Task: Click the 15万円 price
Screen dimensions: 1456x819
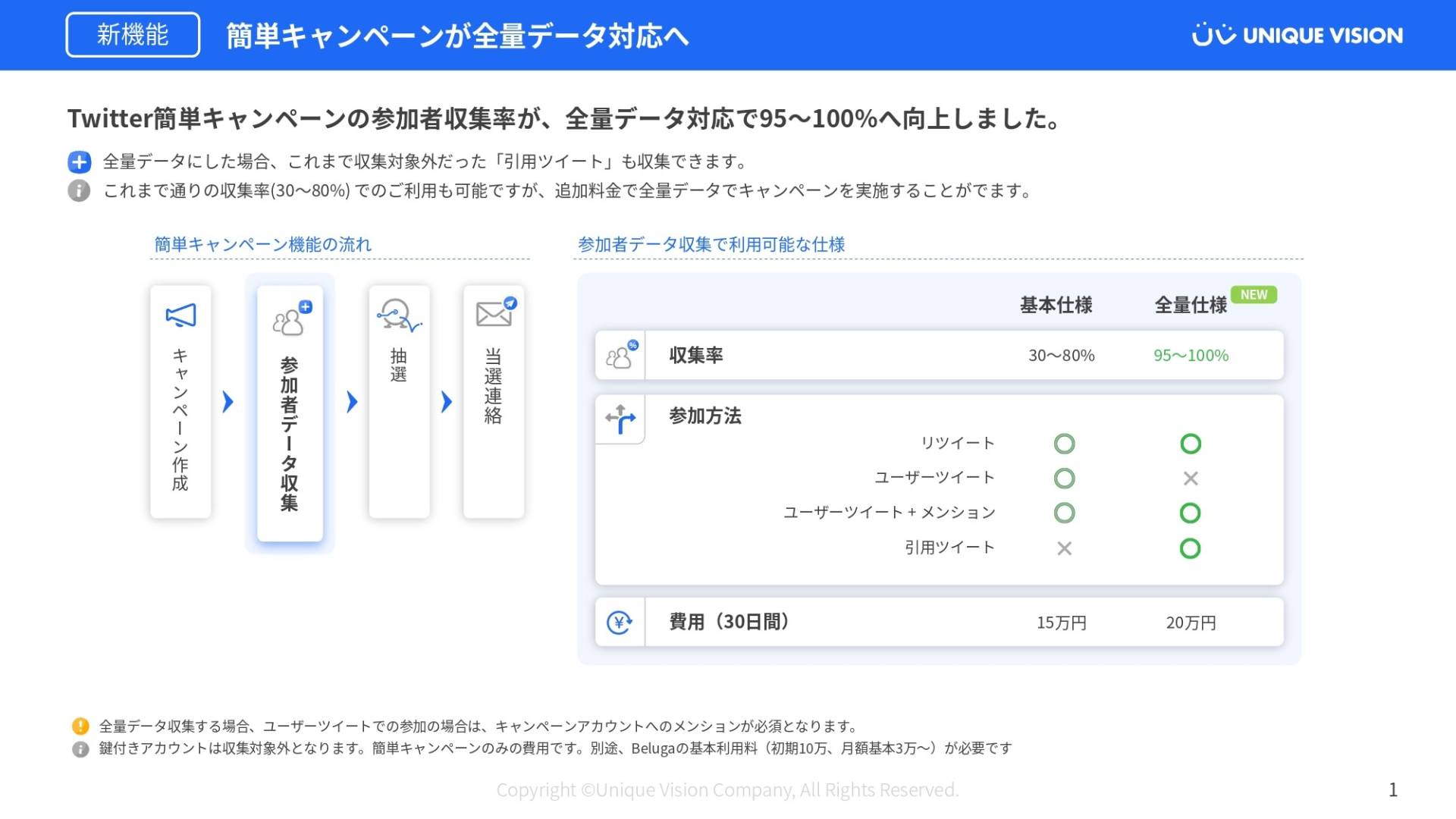Action: pyautogui.click(x=1062, y=623)
